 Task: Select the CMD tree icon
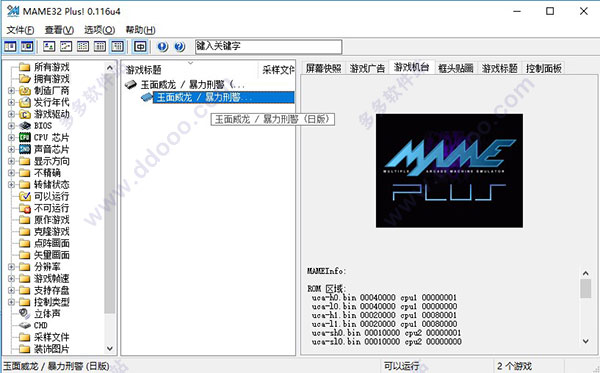[x=25, y=326]
